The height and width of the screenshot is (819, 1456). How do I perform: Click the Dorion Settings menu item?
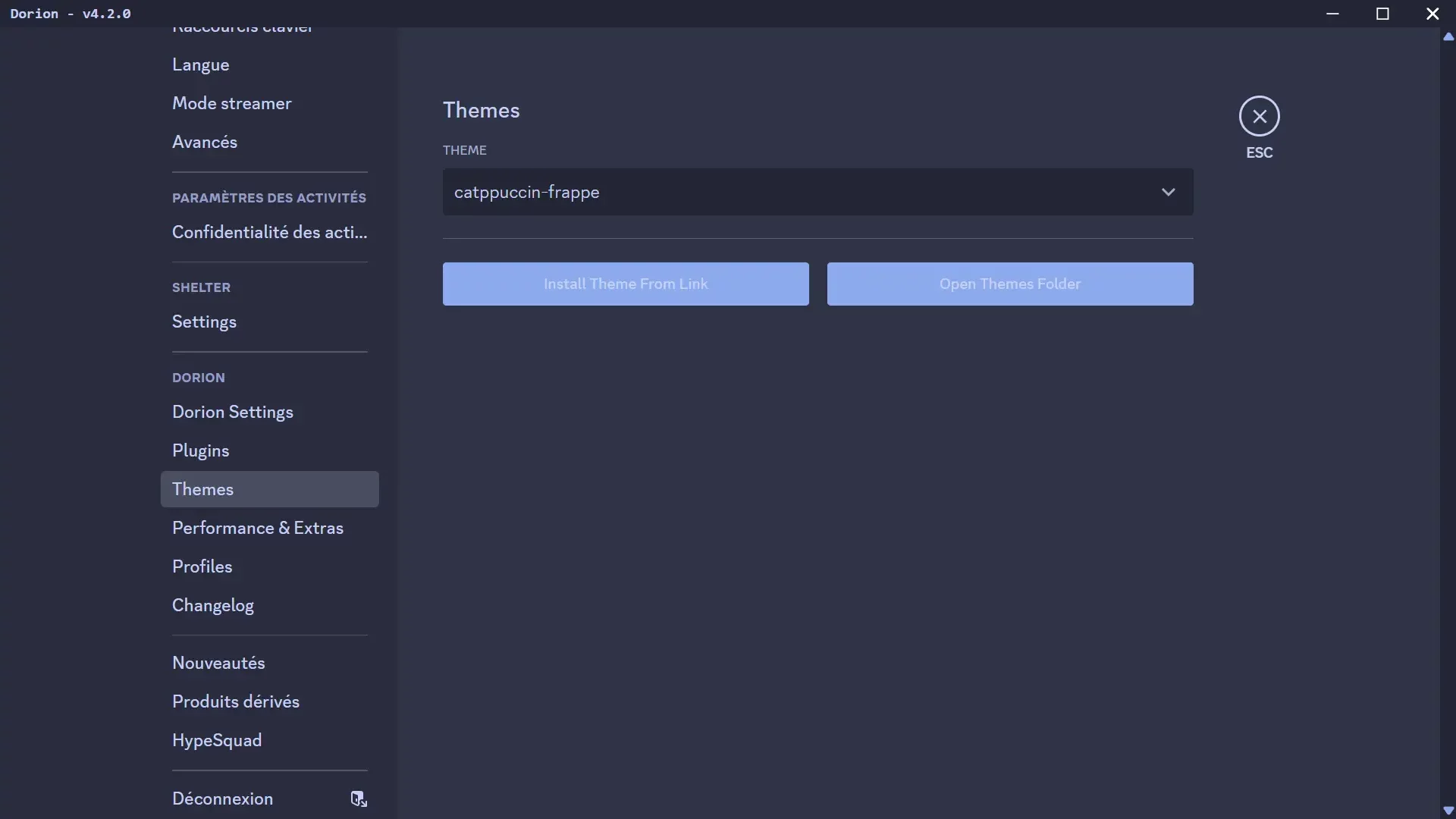[232, 411]
